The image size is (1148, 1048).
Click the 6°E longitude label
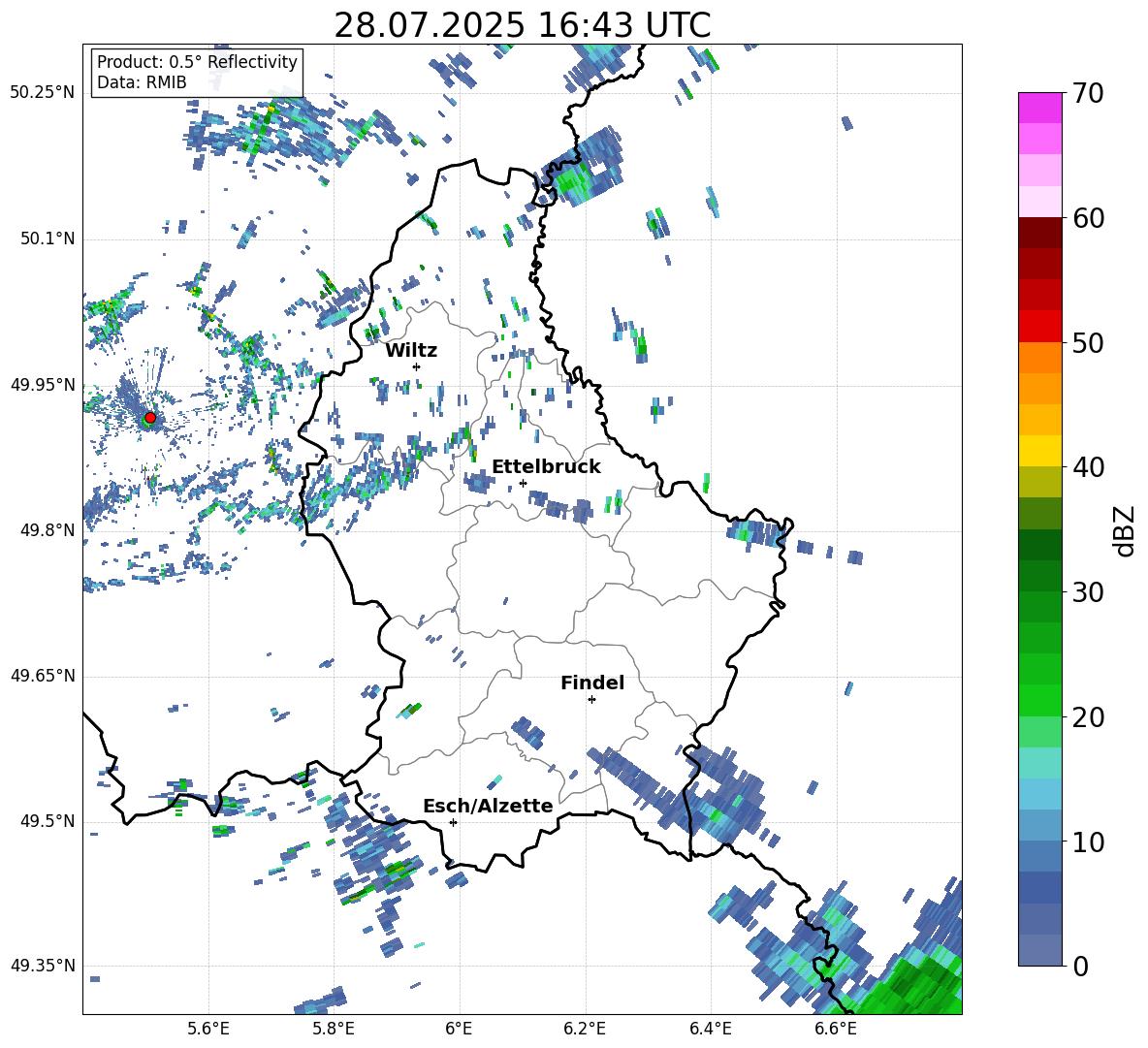(459, 1029)
